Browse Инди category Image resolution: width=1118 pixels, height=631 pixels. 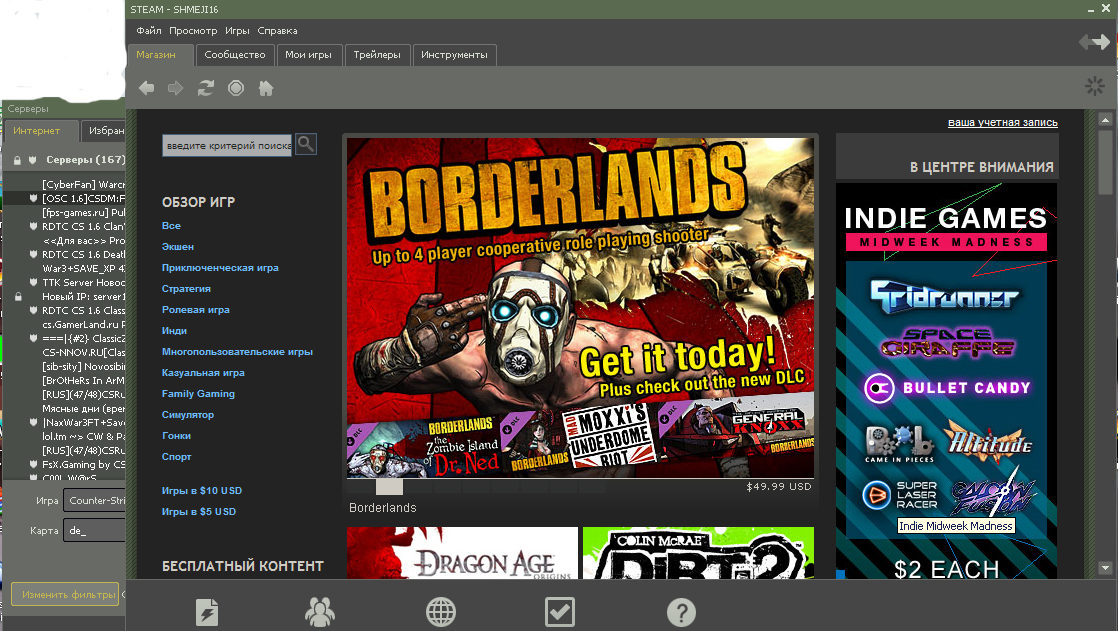pyautogui.click(x=174, y=331)
